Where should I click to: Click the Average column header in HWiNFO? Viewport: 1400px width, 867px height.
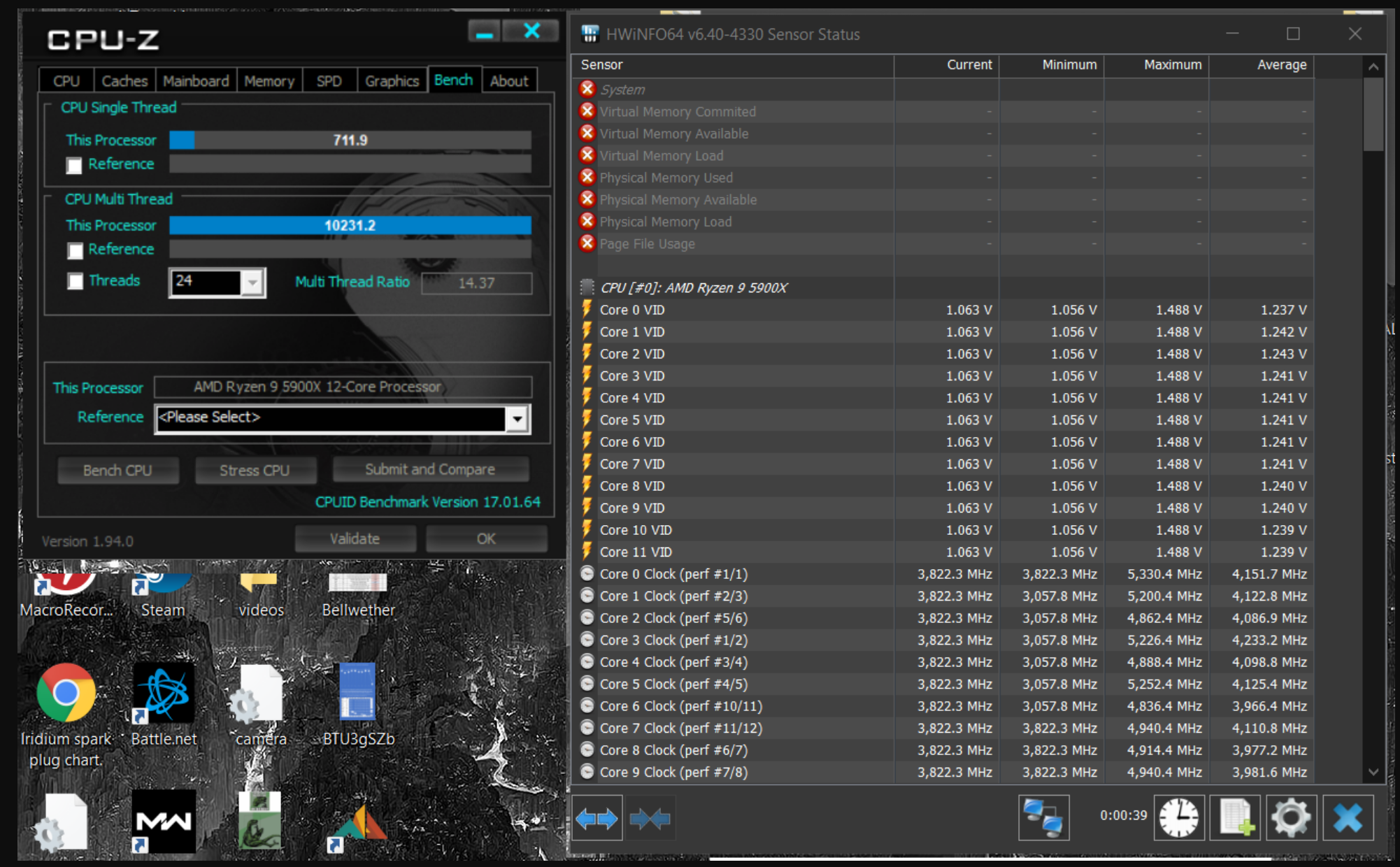click(1262, 65)
